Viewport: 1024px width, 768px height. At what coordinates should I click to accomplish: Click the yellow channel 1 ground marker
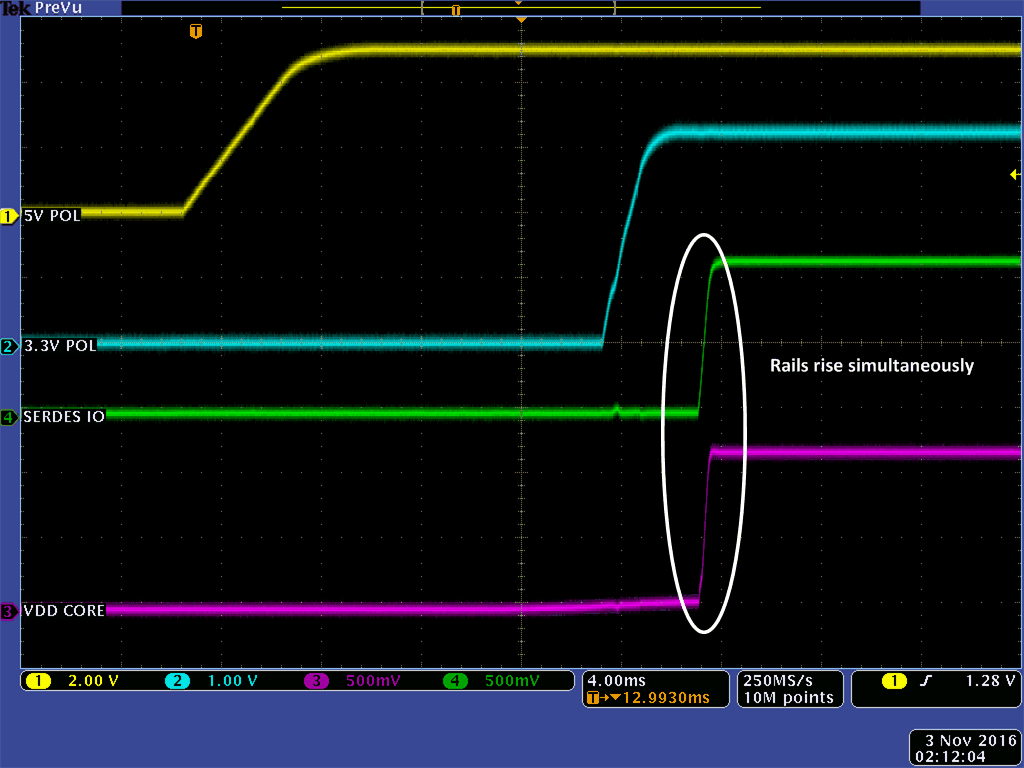coord(9,216)
